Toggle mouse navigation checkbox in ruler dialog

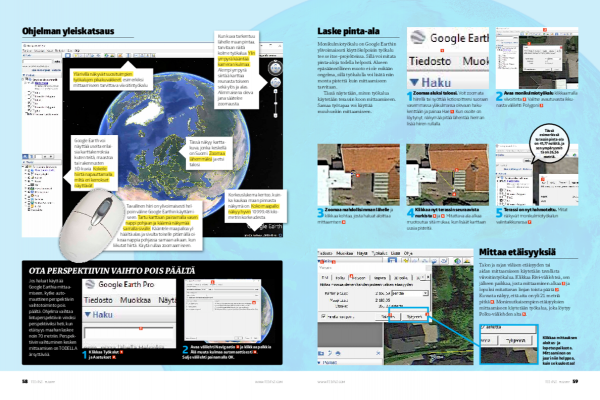324,317
